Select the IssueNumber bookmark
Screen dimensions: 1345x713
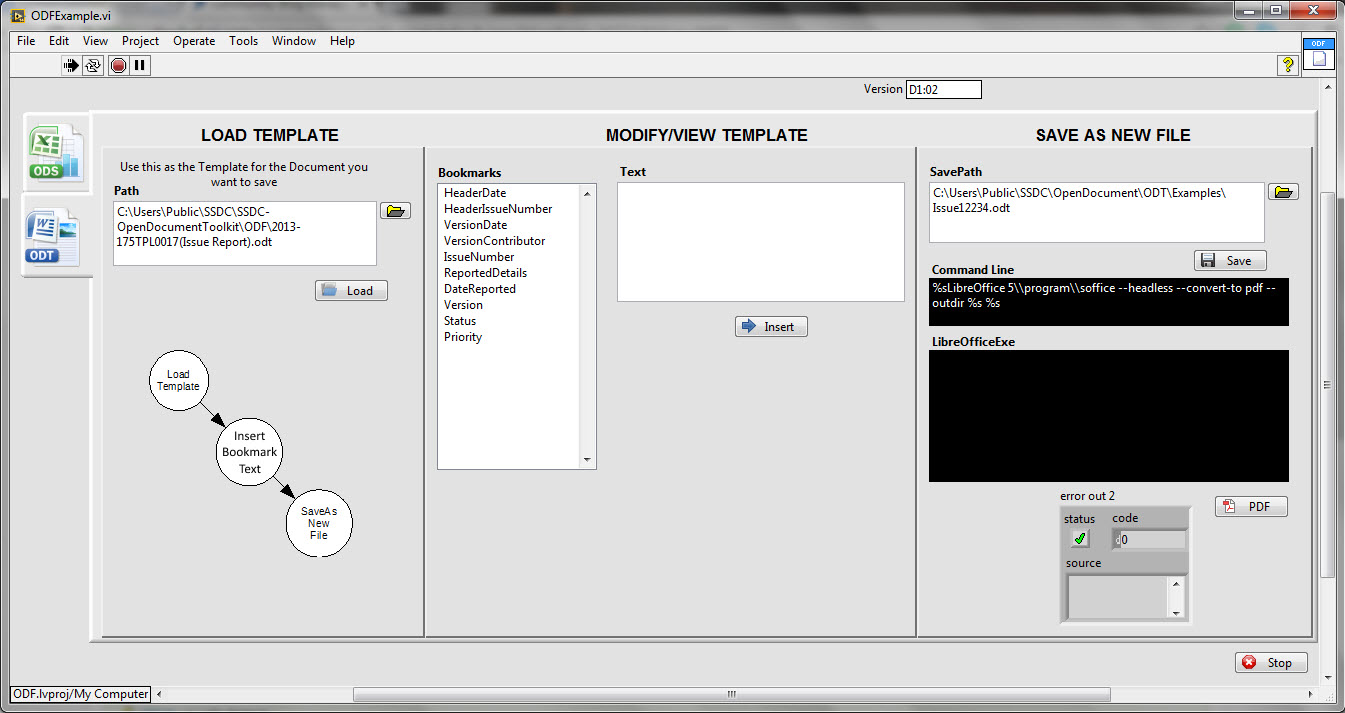pos(479,257)
